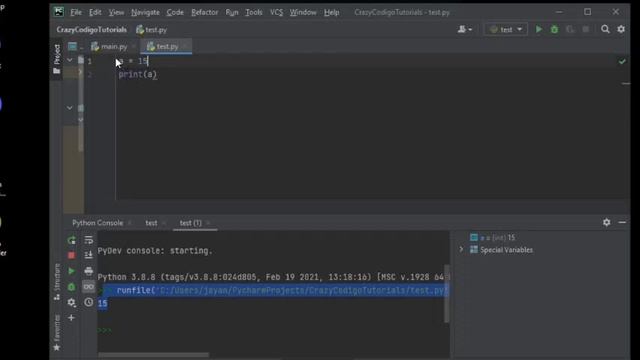Open the Code menu
Viewport: 640px width, 360px height.
175,12
